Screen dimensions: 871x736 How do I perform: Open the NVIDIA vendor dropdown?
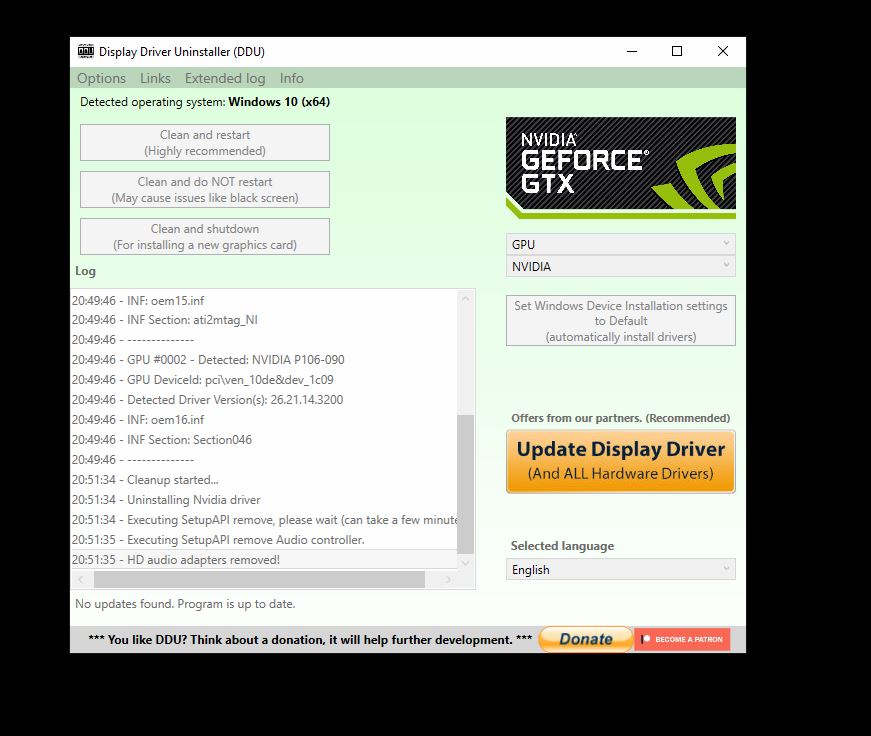(x=620, y=267)
